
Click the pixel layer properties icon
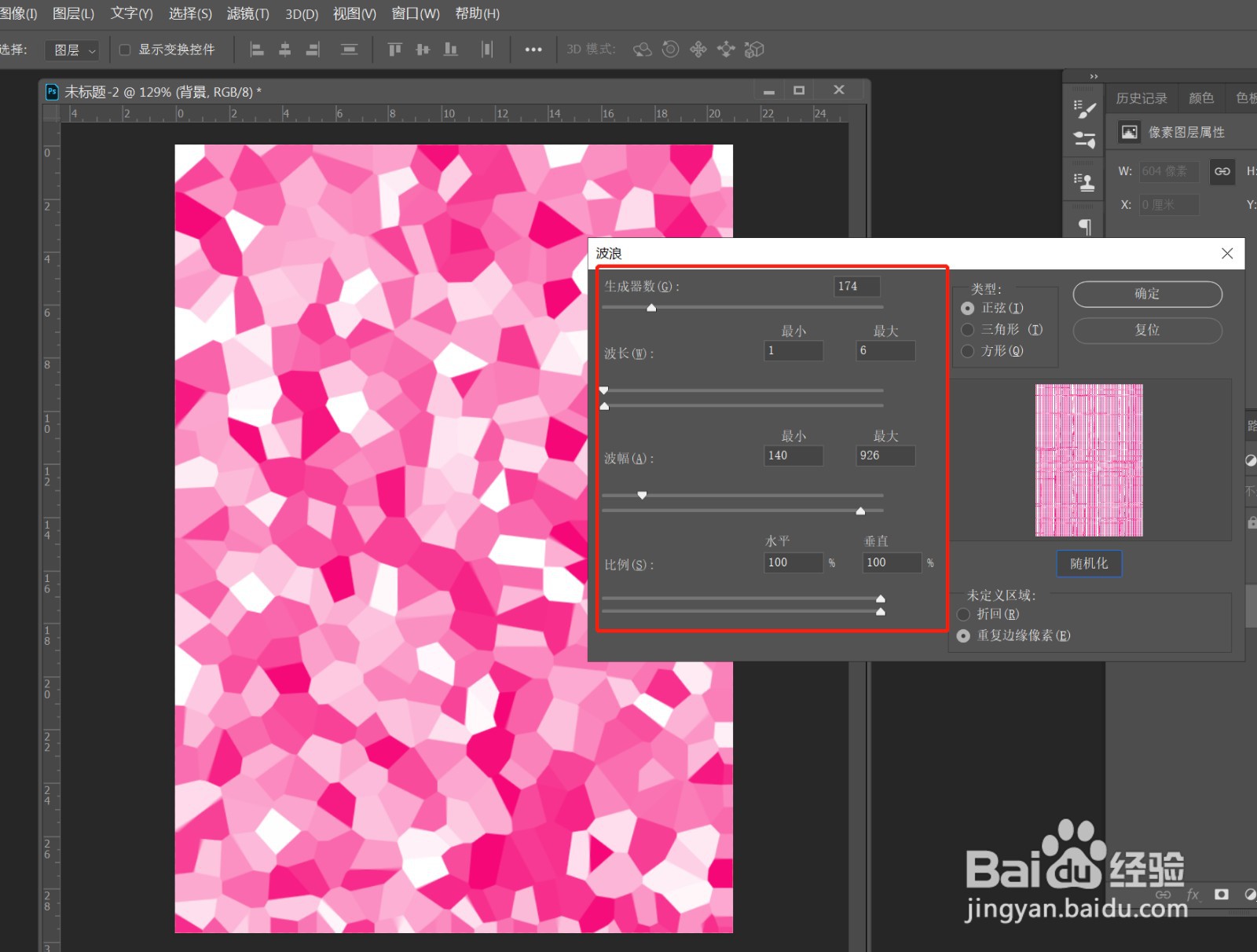(x=1129, y=132)
